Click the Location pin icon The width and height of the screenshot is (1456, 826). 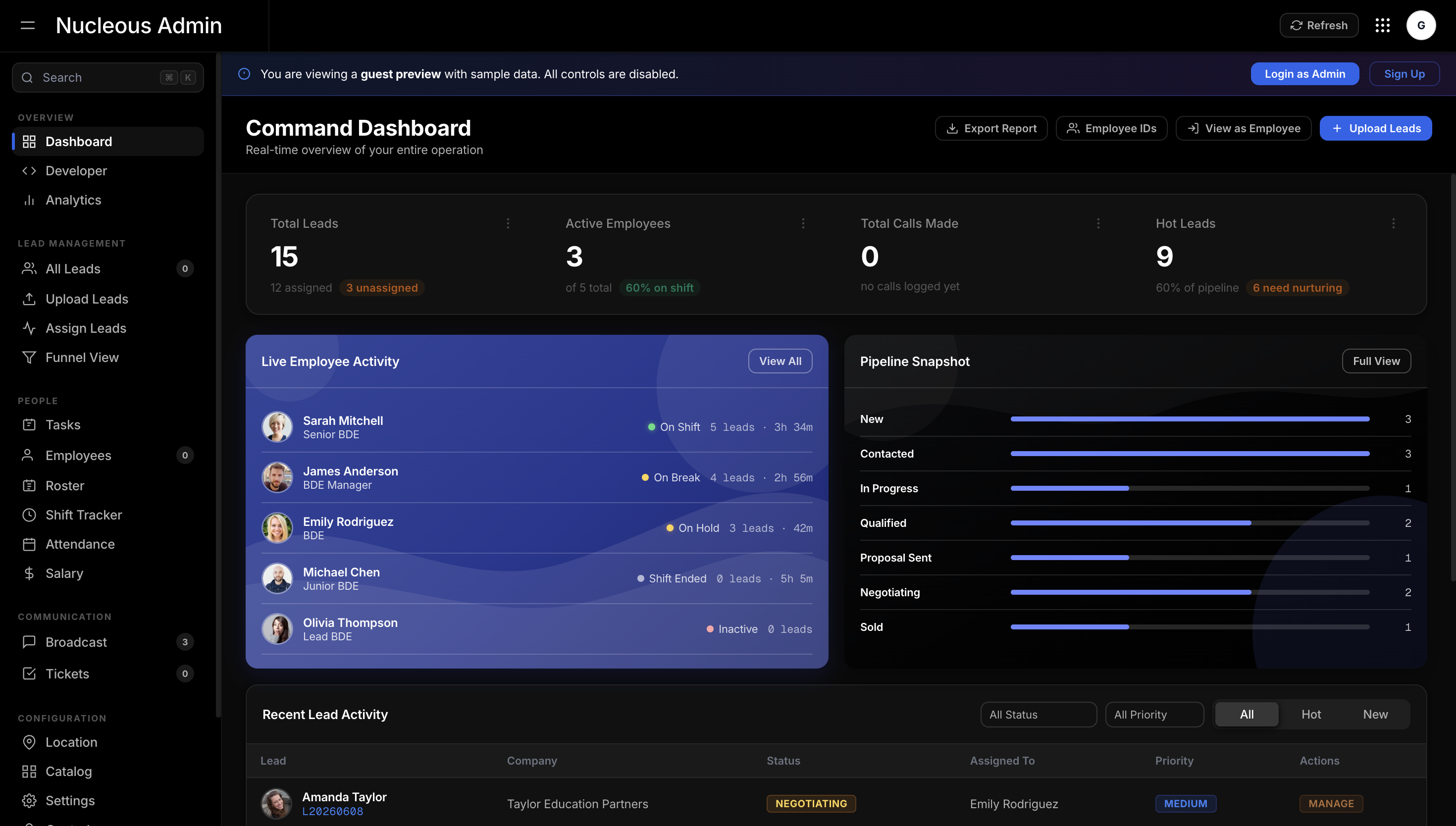(x=29, y=742)
